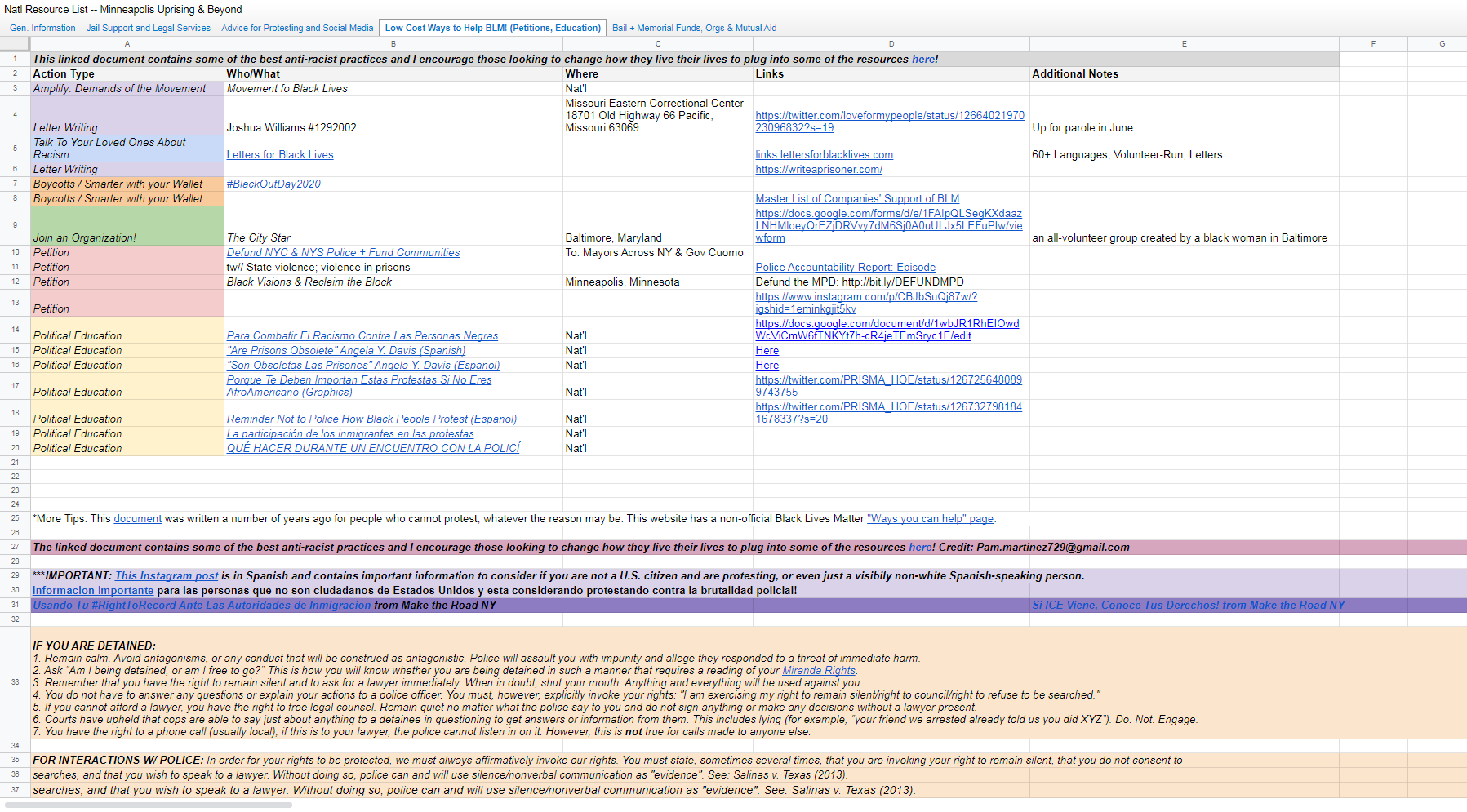Viewport: 1467px width, 812px height.
Task: Open the Miranda Rights link
Action: tap(819, 671)
